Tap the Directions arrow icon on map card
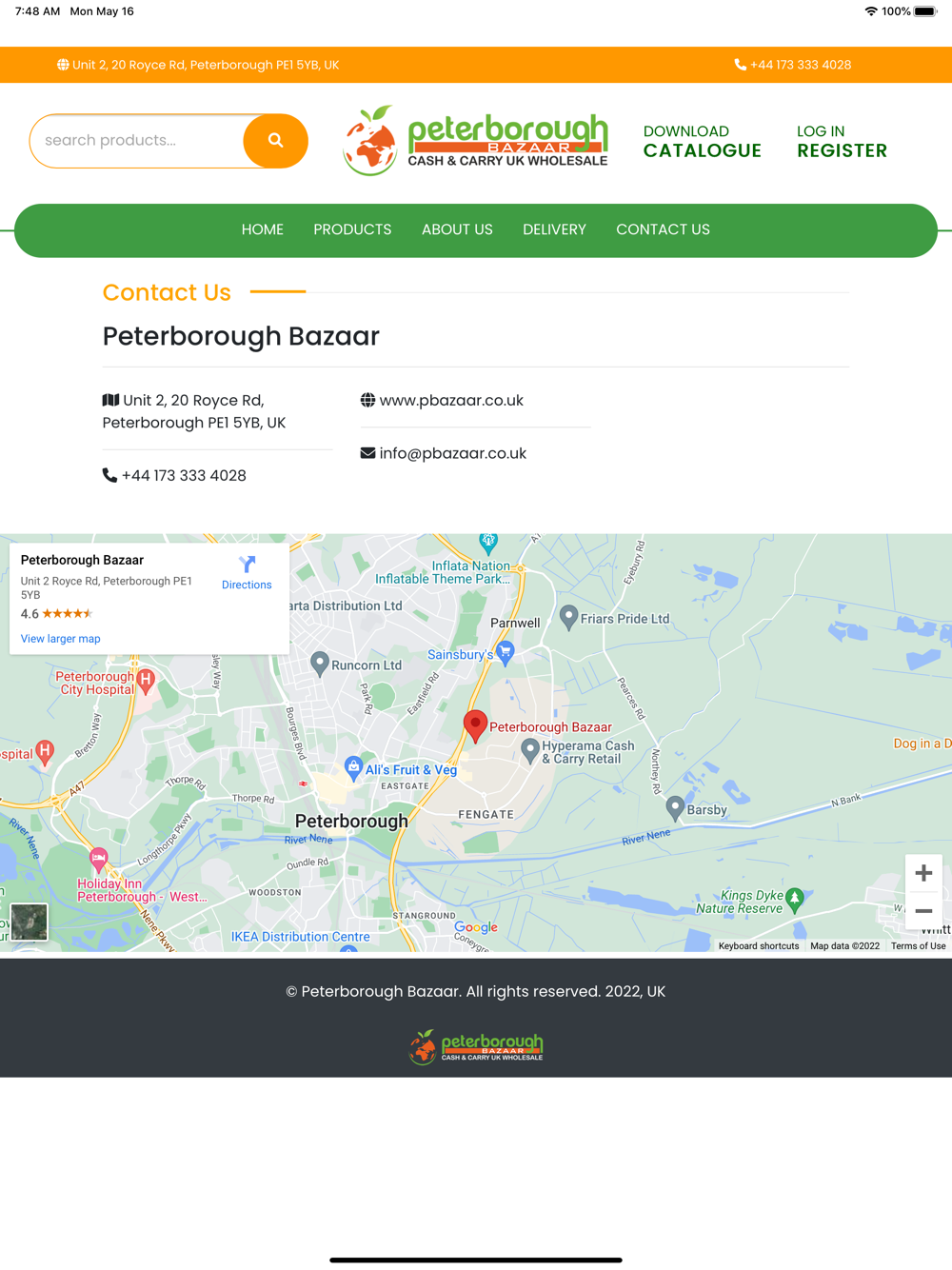The height and width of the screenshot is (1270, 952). 248,565
